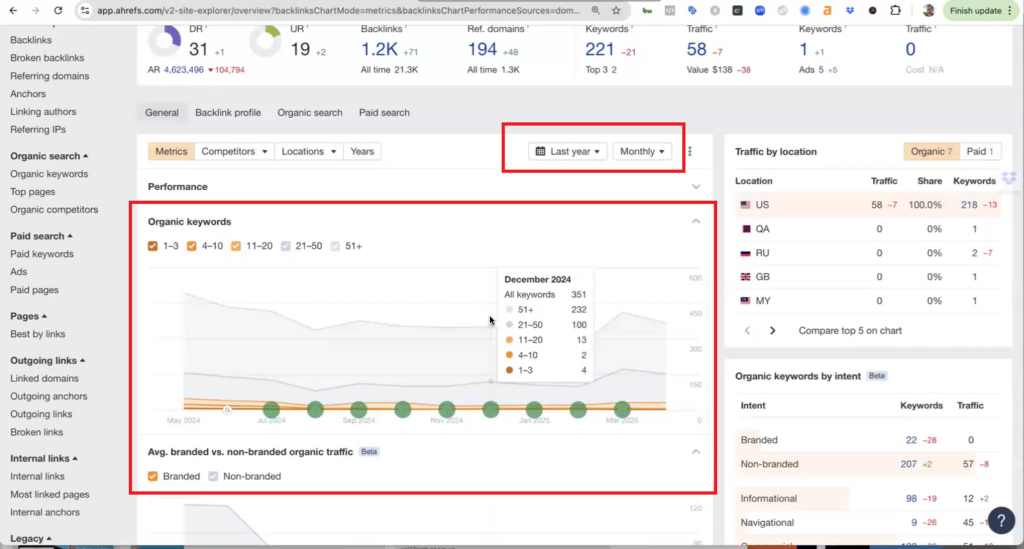Screen dimensions: 1024x549
Task: Open the browser profile avatar
Action: tap(928, 10)
